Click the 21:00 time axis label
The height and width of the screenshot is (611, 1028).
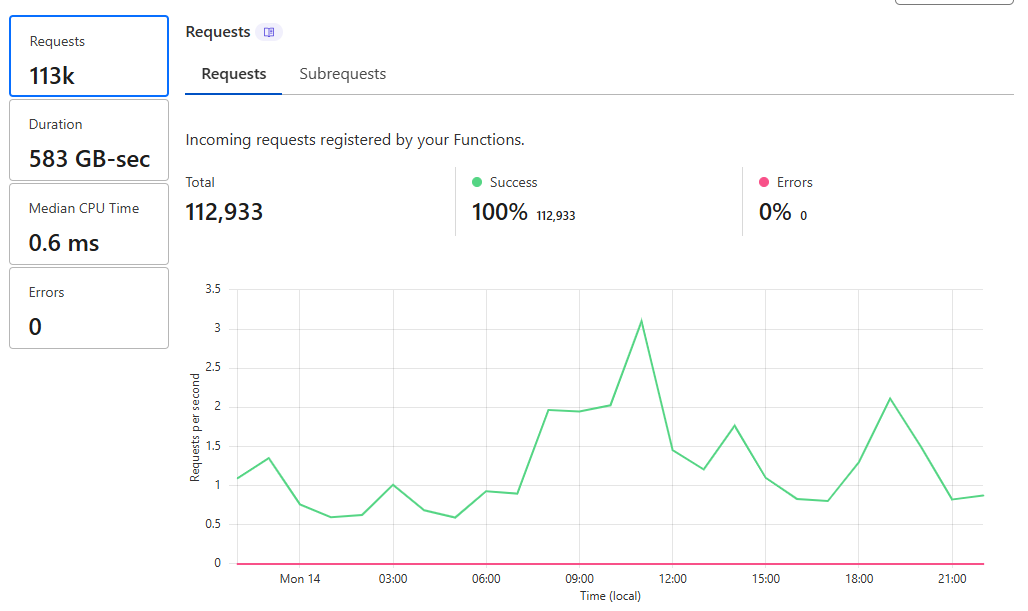point(952,579)
